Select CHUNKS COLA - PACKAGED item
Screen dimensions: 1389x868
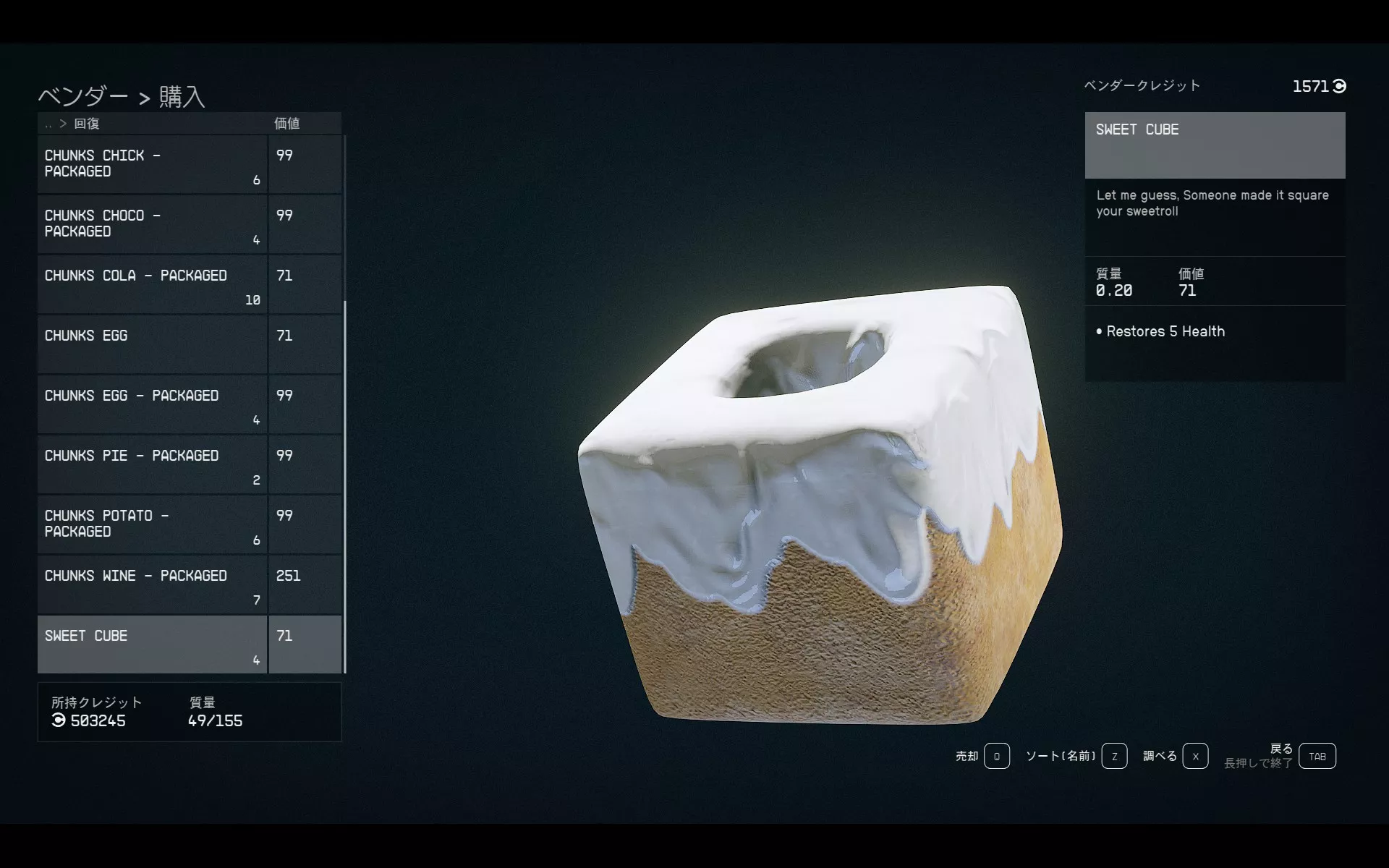click(x=190, y=284)
